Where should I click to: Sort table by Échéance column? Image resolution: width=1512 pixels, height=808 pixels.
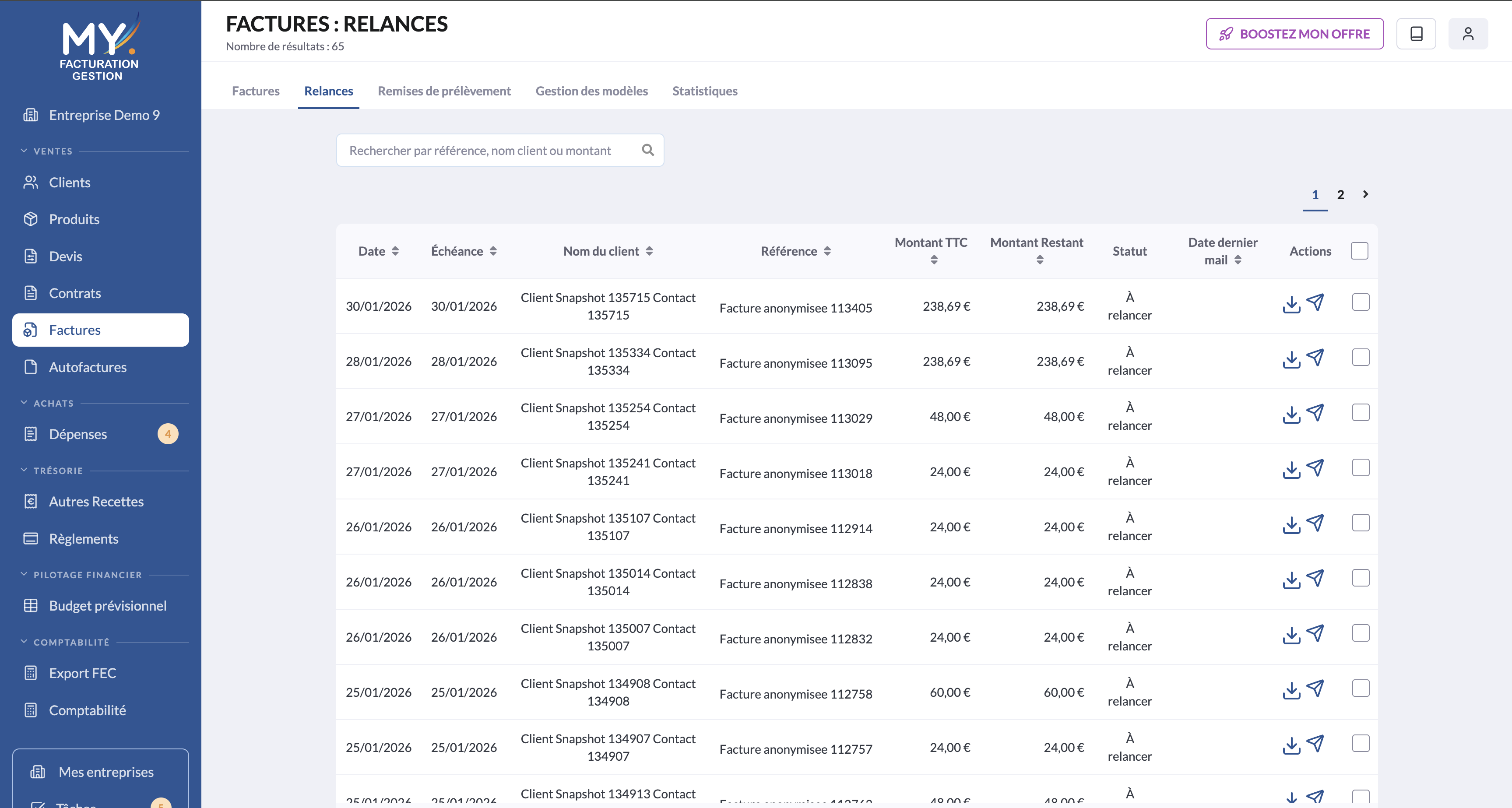pos(464,251)
